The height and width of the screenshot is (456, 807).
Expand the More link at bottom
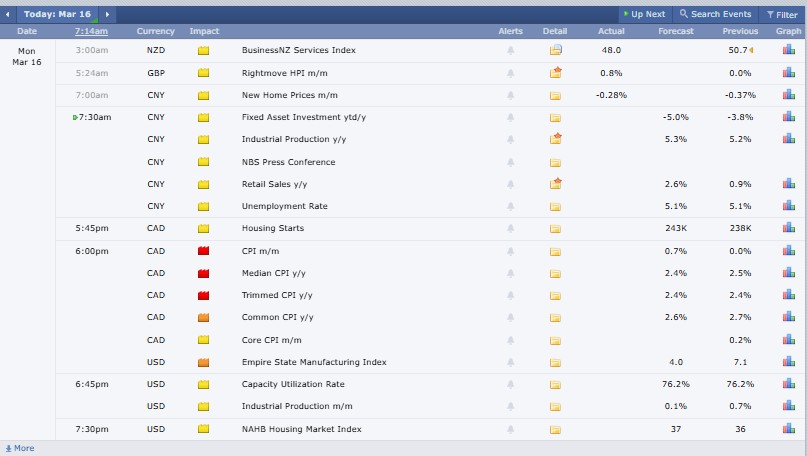click(x=20, y=448)
